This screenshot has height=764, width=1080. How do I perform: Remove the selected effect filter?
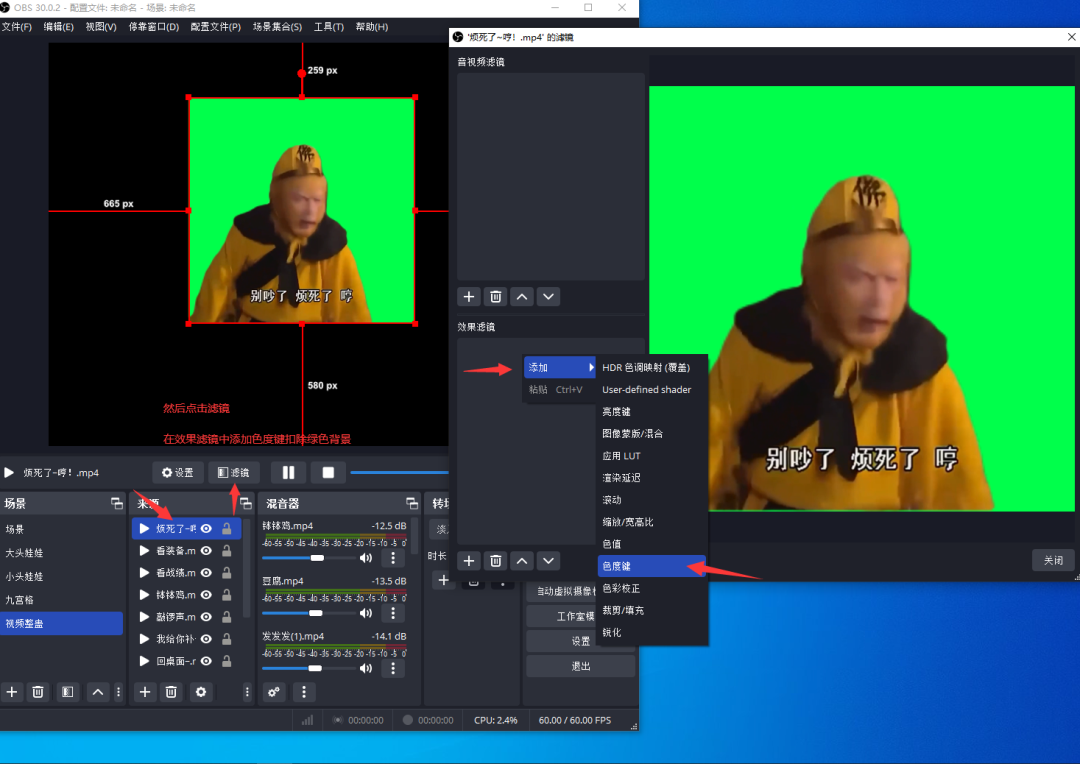coord(495,561)
